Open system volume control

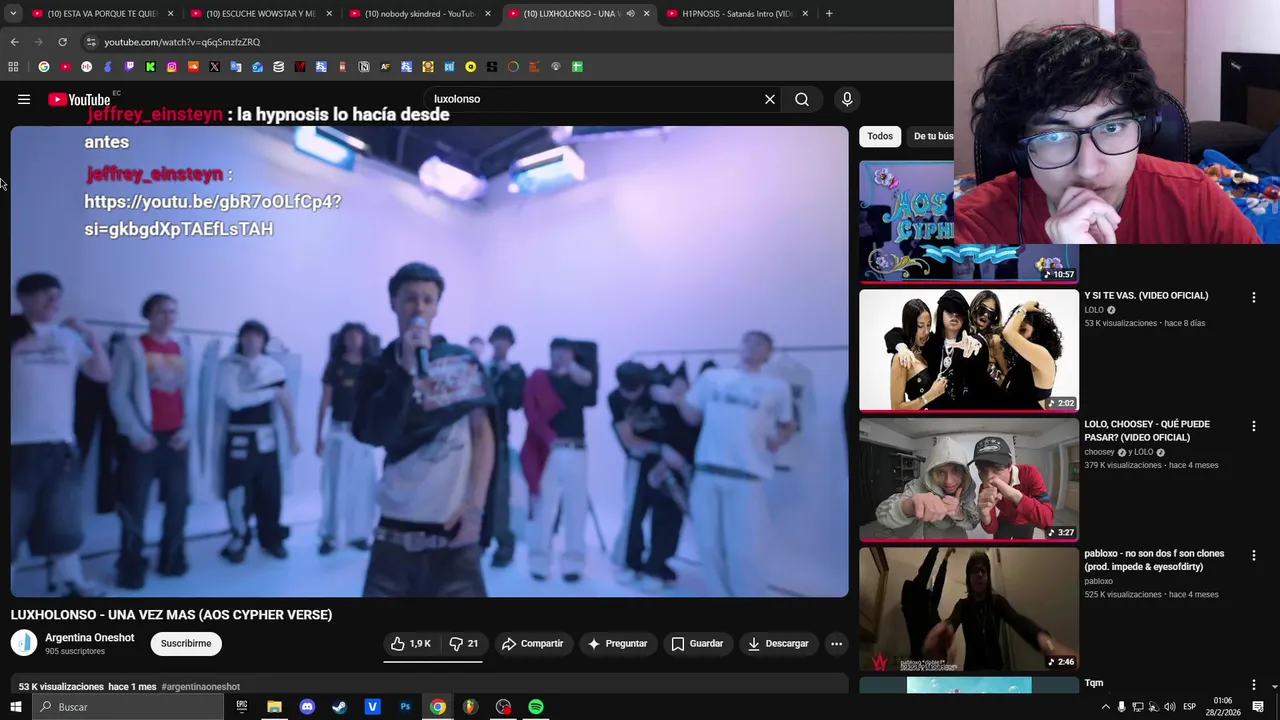pyautogui.click(x=1170, y=707)
